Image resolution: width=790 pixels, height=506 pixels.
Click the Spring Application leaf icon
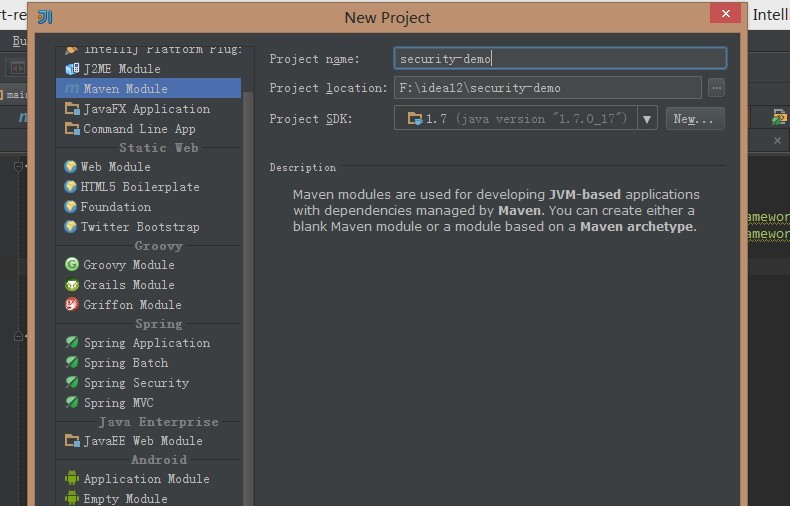(x=72, y=343)
